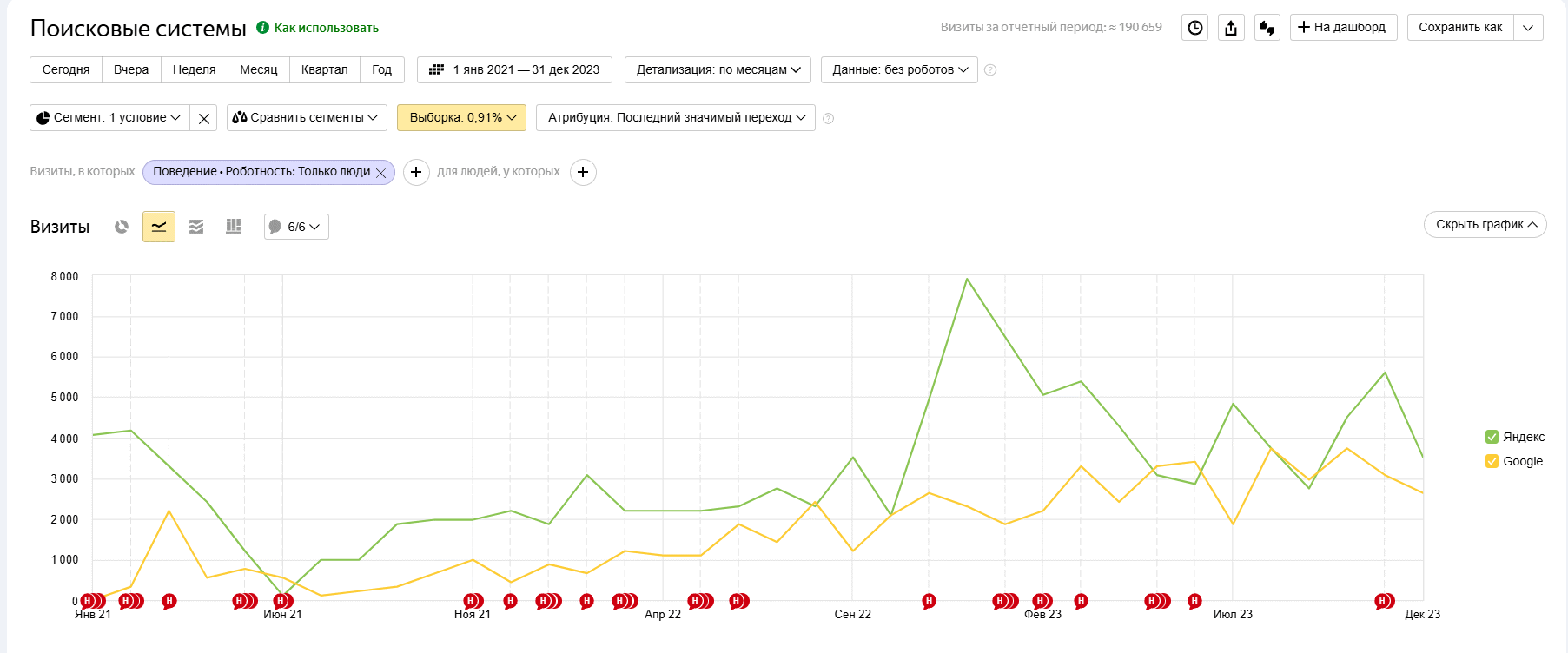Choose the Квартал period tab
Viewport: 1568px width, 653px height.
click(325, 69)
